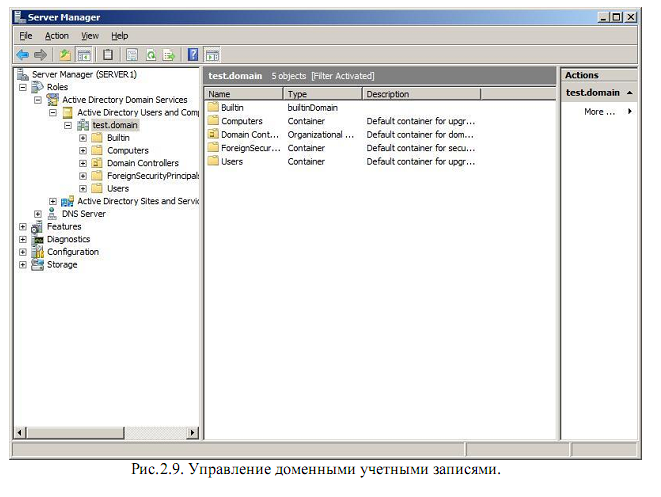Screen dimensions: 661x497
Task: Expand the Features node
Action: coord(23,227)
